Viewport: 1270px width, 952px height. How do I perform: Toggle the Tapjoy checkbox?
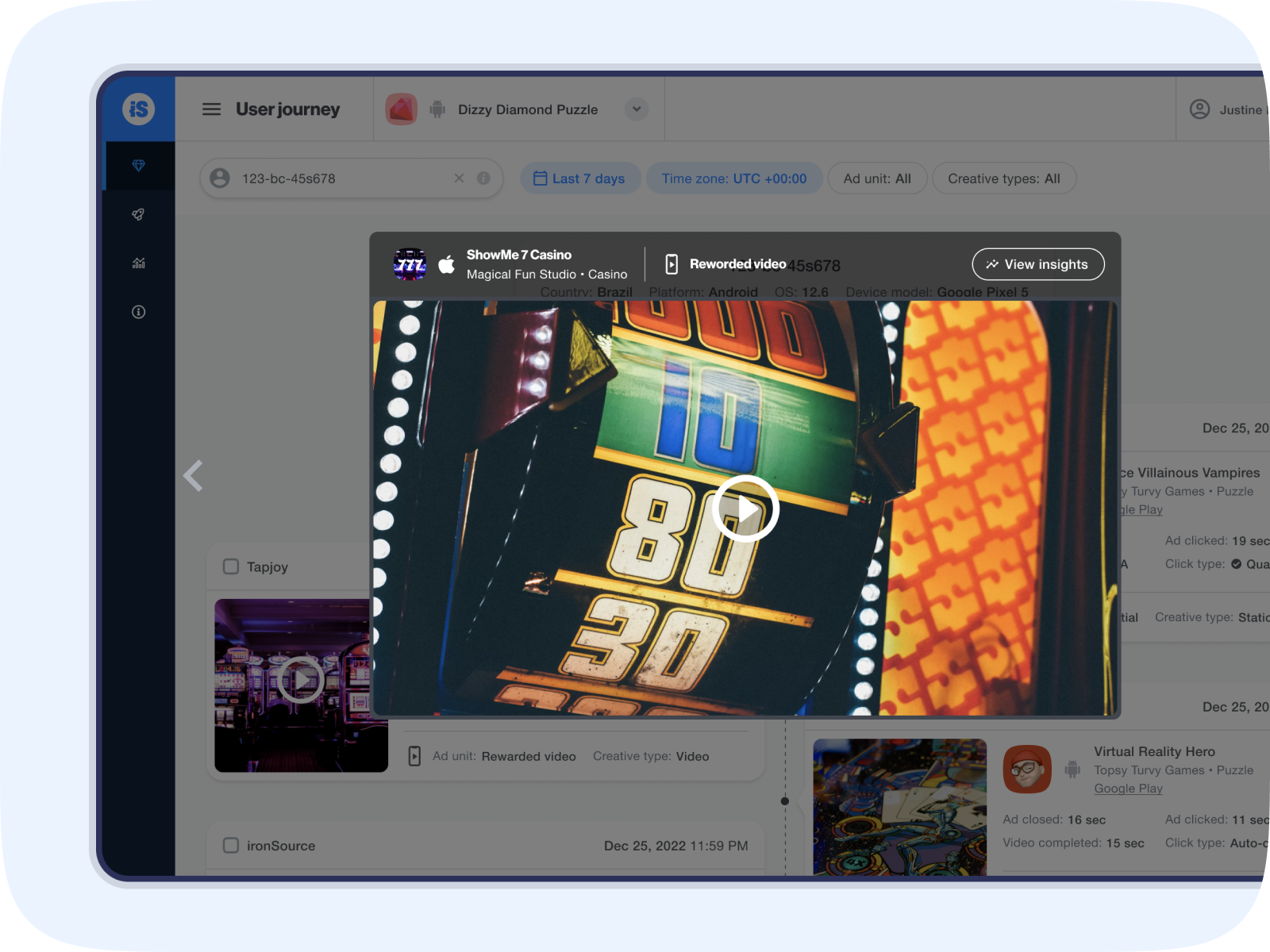point(231,566)
